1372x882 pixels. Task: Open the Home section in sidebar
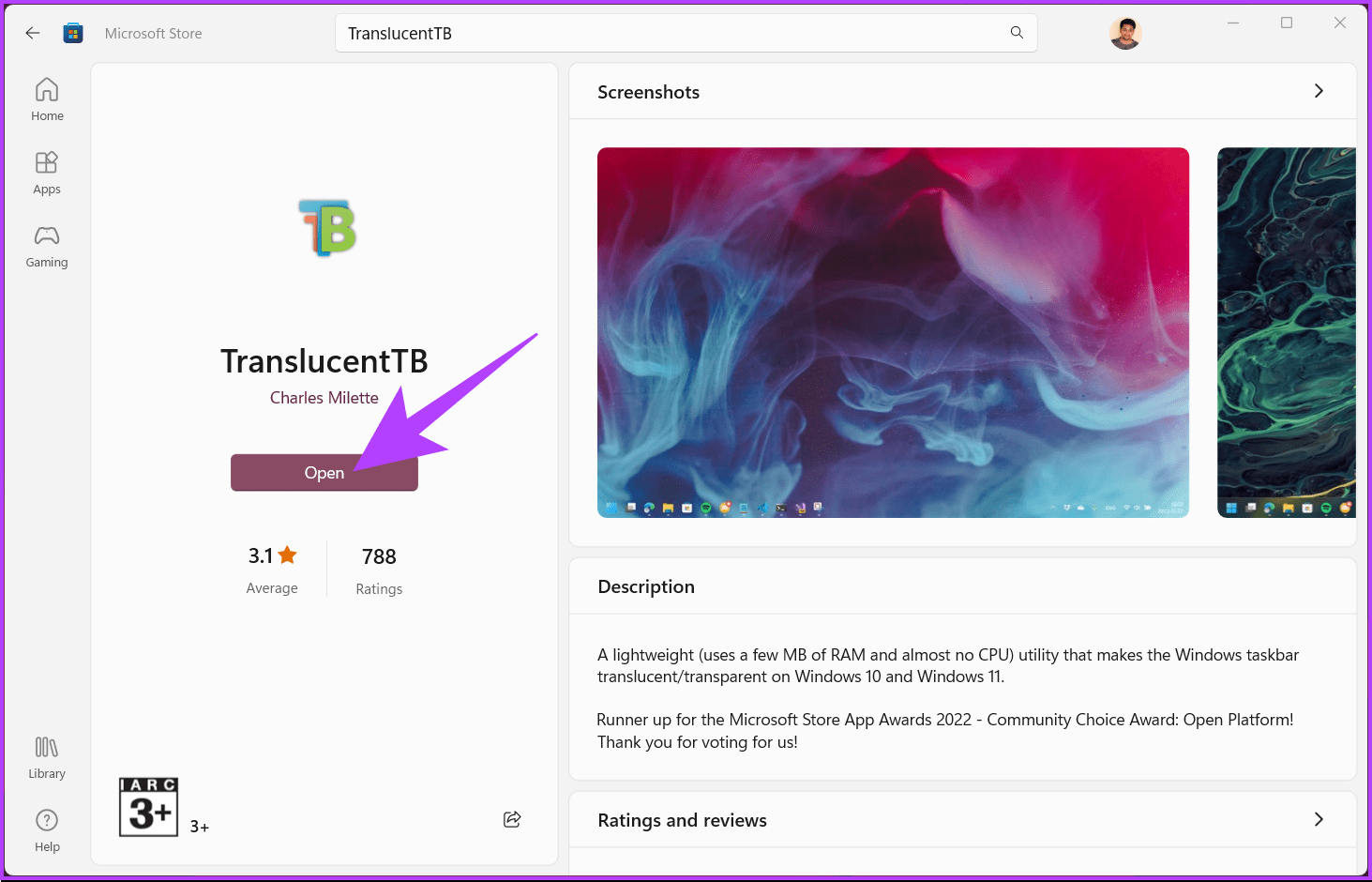click(x=47, y=99)
